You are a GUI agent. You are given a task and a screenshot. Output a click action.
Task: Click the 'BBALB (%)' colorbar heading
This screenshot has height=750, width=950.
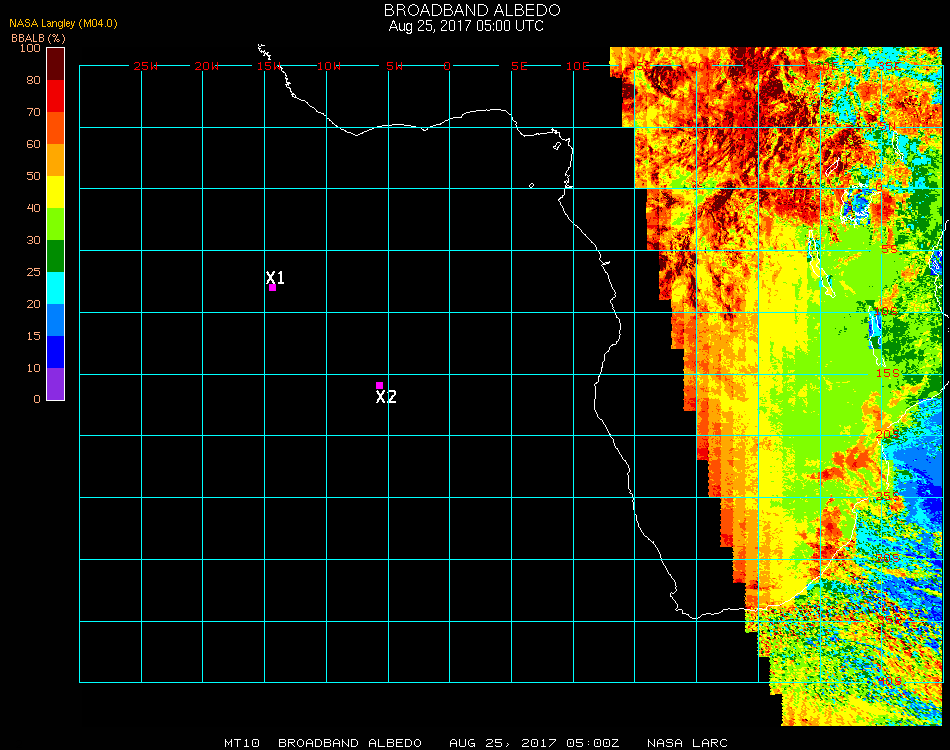(x=38, y=38)
